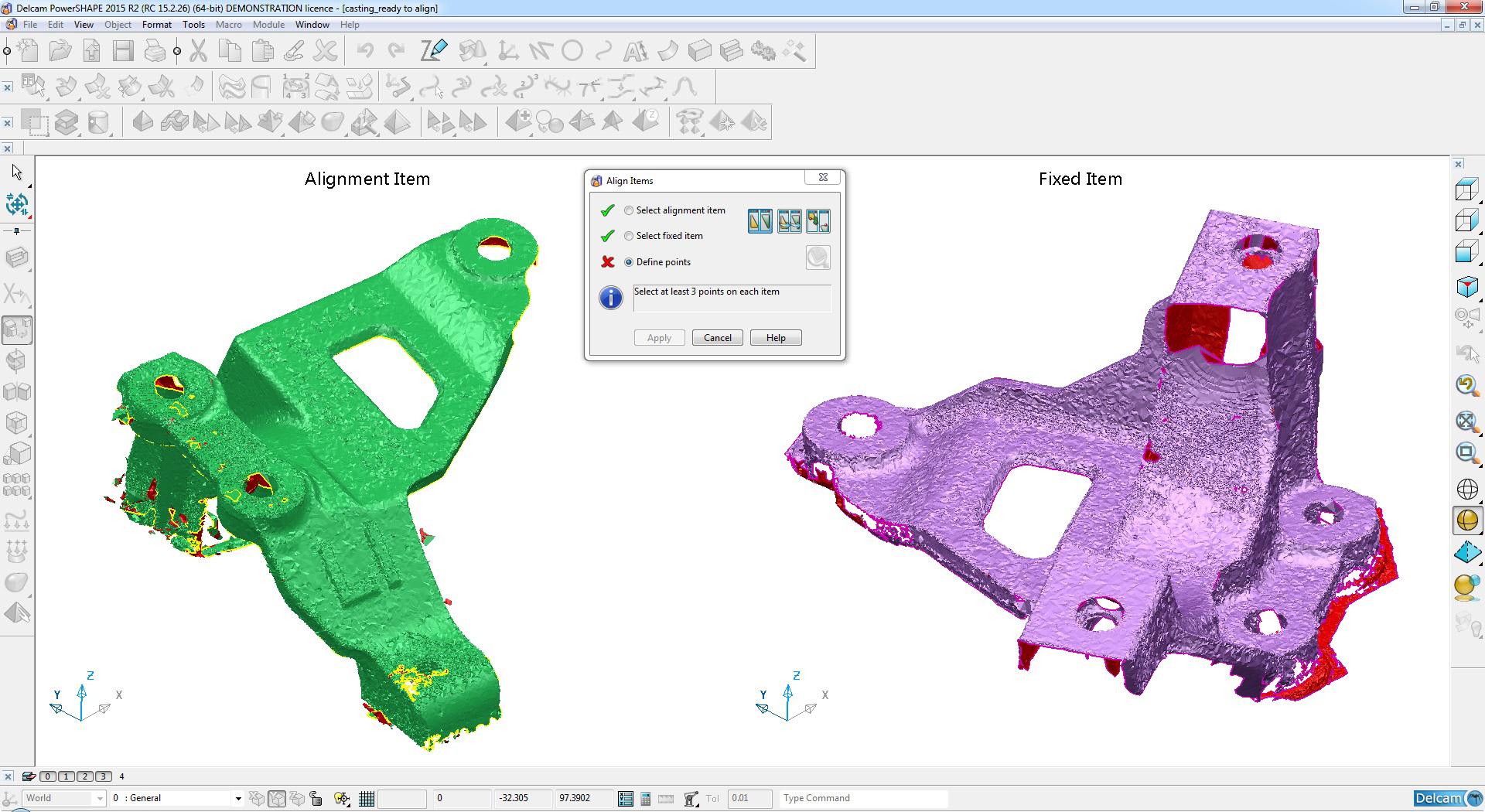This screenshot has width=1485, height=812.
Task: Click the tolerance field showing 0.01
Action: [749, 798]
